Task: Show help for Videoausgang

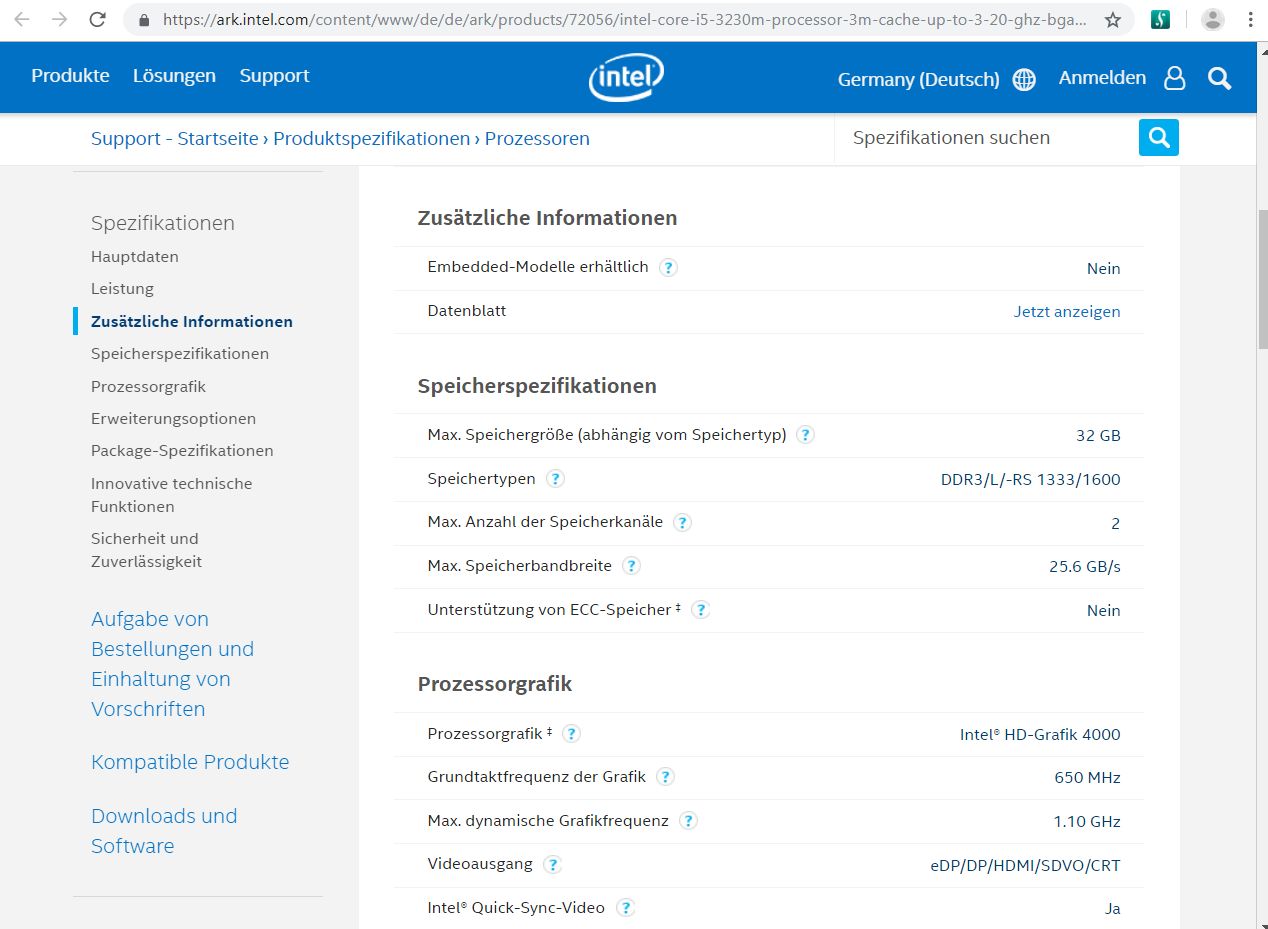Action: [x=552, y=864]
